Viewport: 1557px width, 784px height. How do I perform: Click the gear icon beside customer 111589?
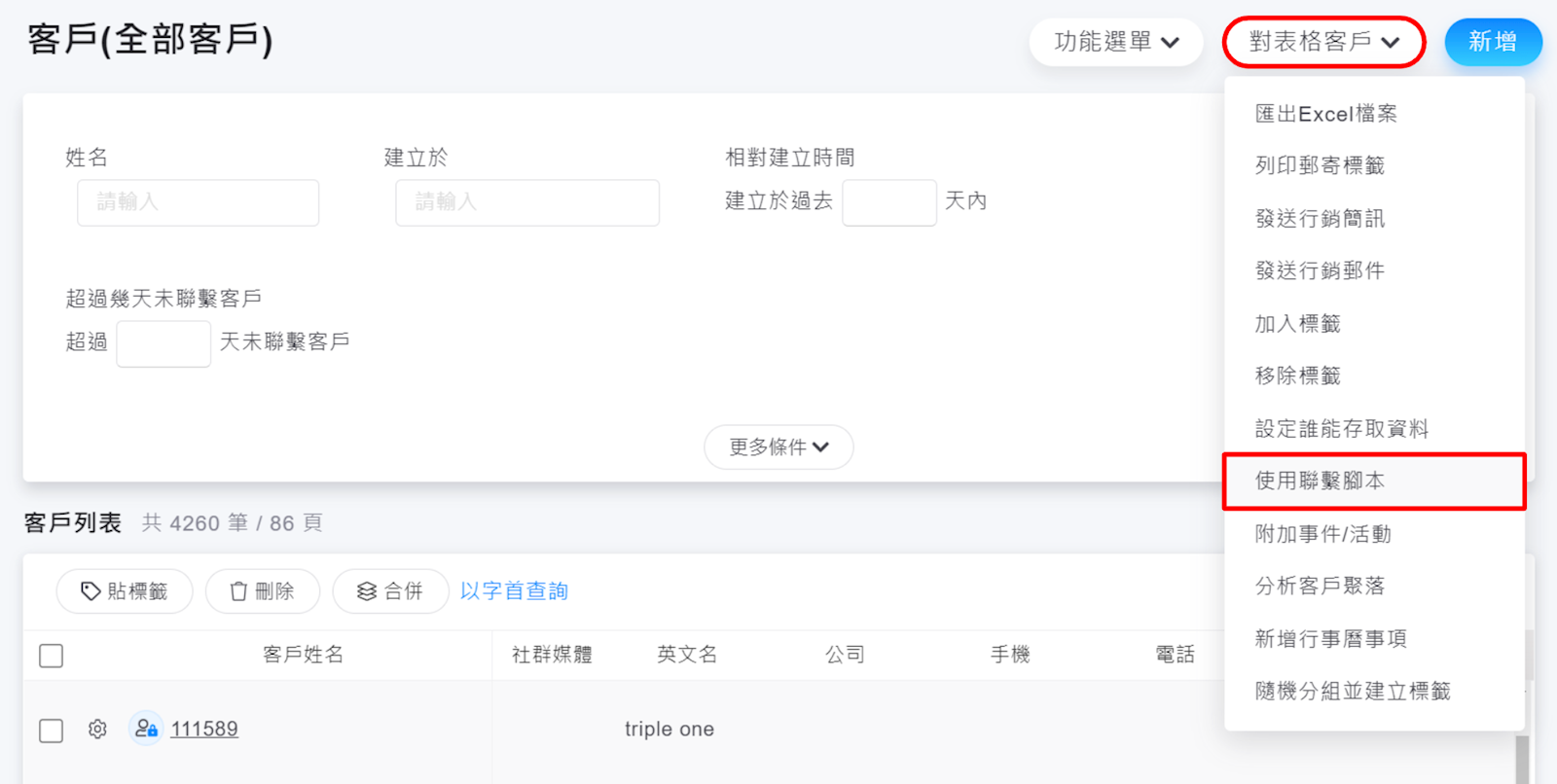tap(97, 729)
